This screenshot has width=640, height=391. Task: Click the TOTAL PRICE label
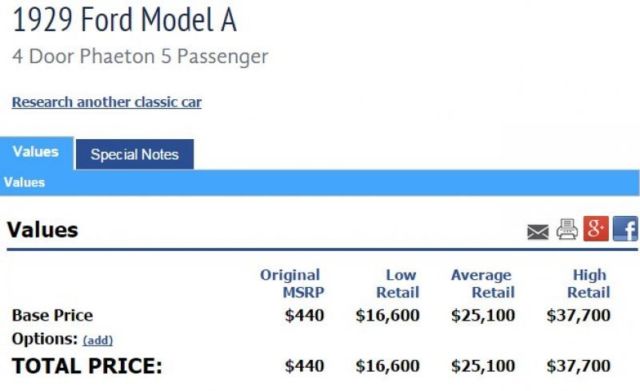coord(87,366)
